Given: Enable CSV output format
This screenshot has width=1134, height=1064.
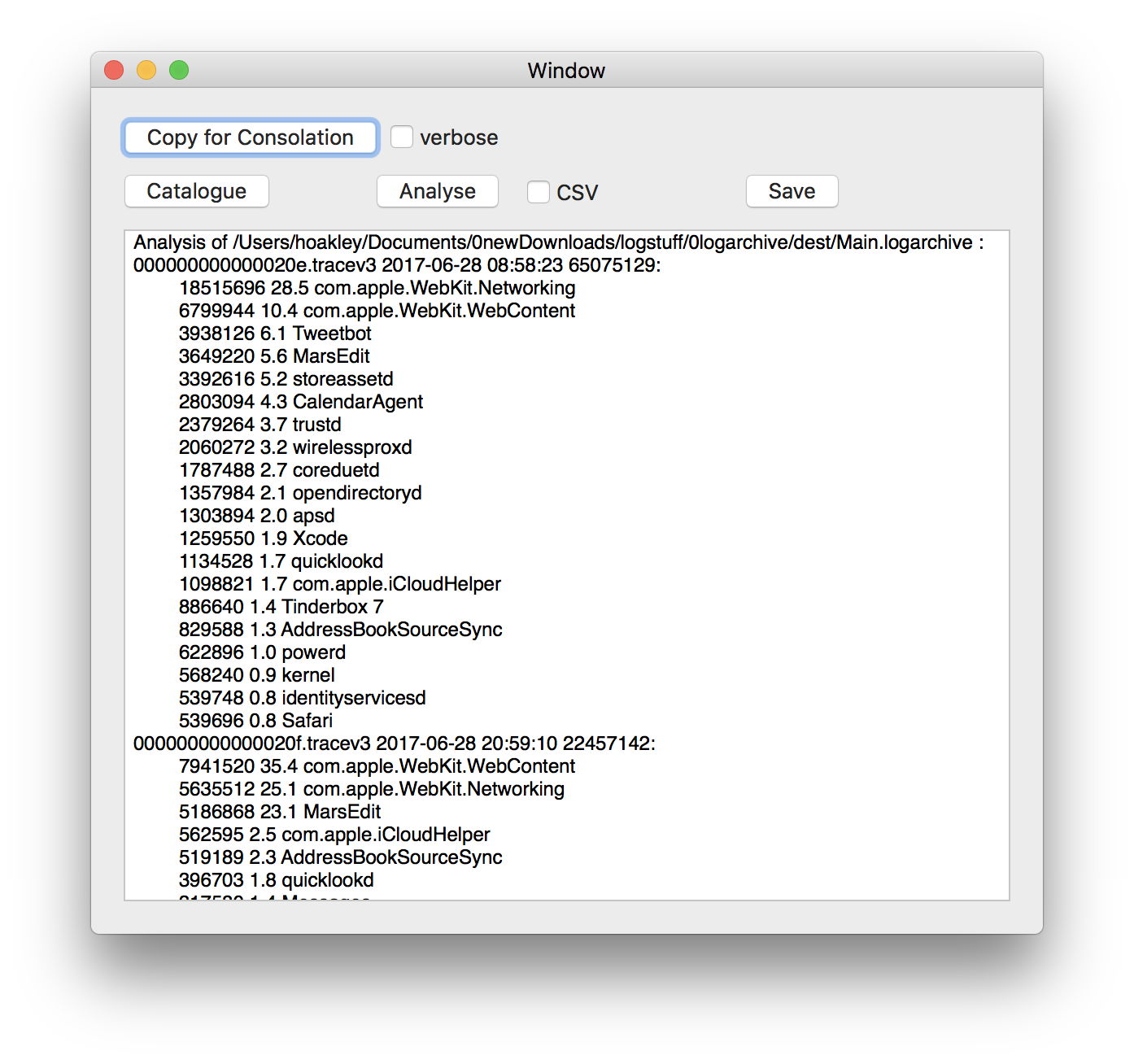Looking at the screenshot, I should coord(539,191).
